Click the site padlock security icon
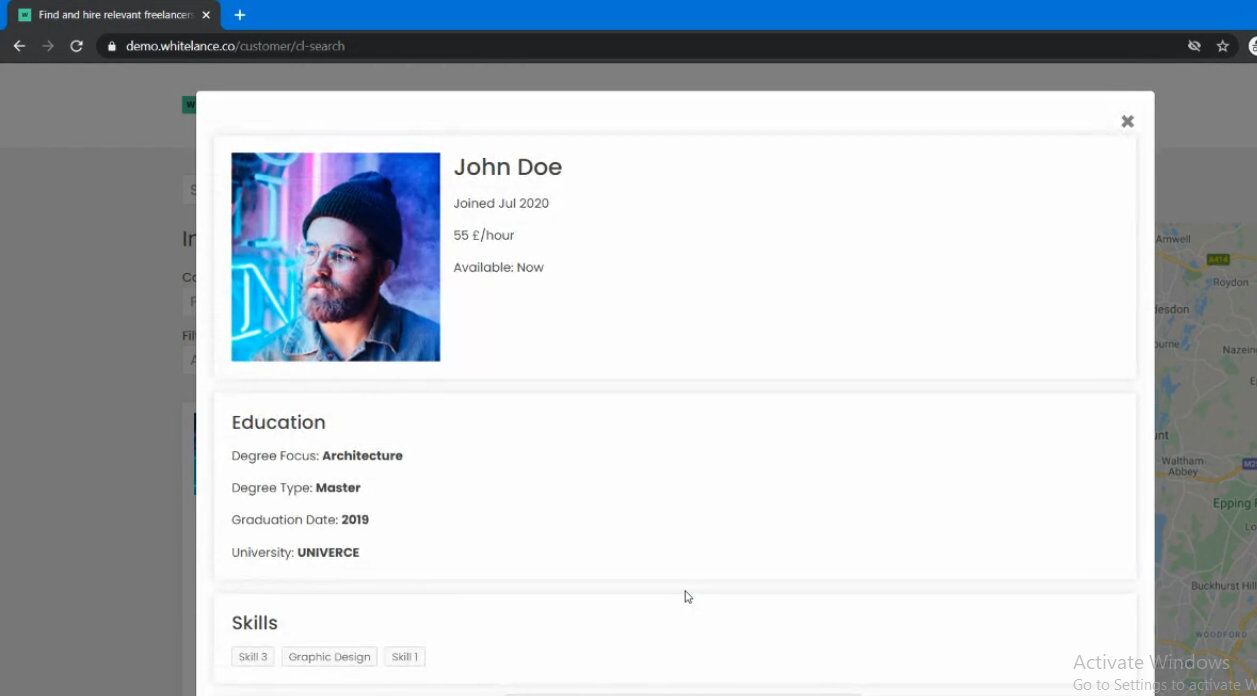The width and height of the screenshot is (1257, 696). click(x=111, y=46)
